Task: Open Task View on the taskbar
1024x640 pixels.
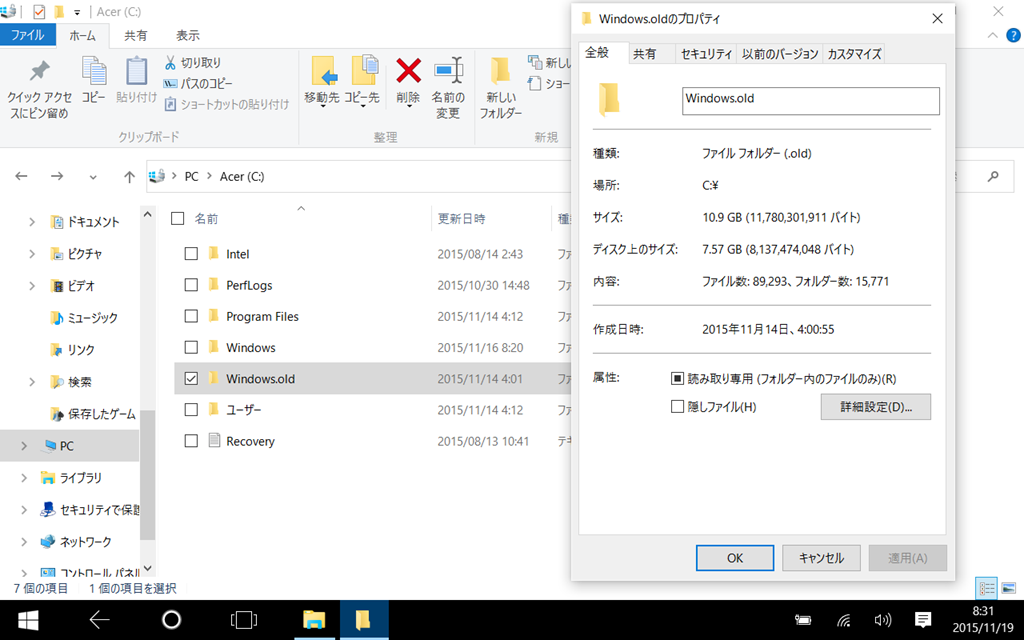Action: point(244,620)
